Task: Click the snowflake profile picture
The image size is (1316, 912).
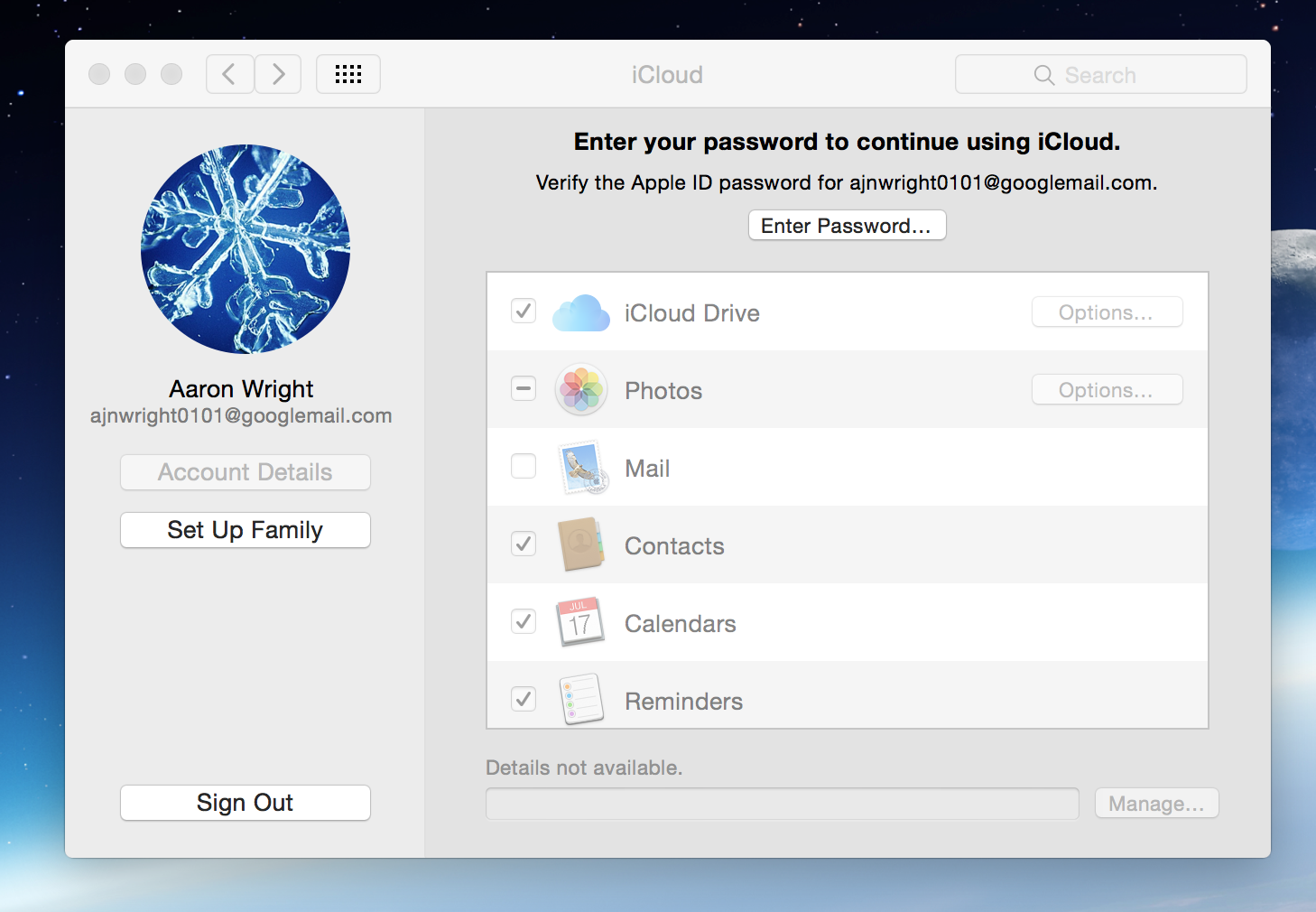Action: pos(246,249)
